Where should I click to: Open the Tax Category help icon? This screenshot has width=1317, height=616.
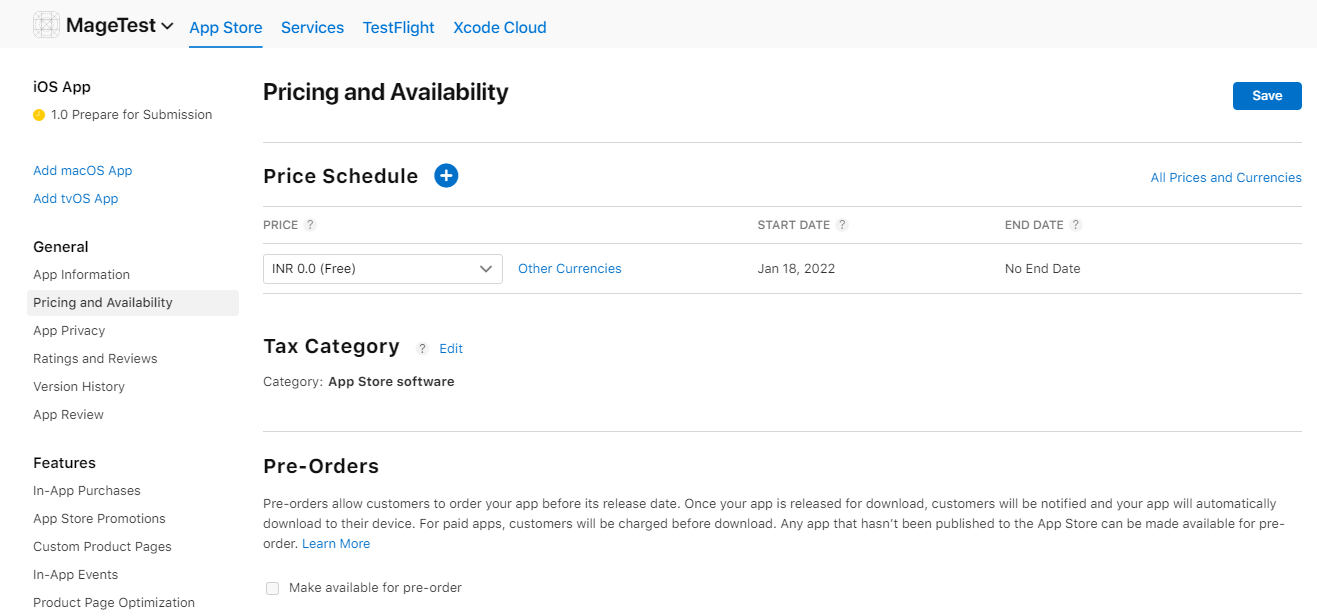tap(421, 348)
